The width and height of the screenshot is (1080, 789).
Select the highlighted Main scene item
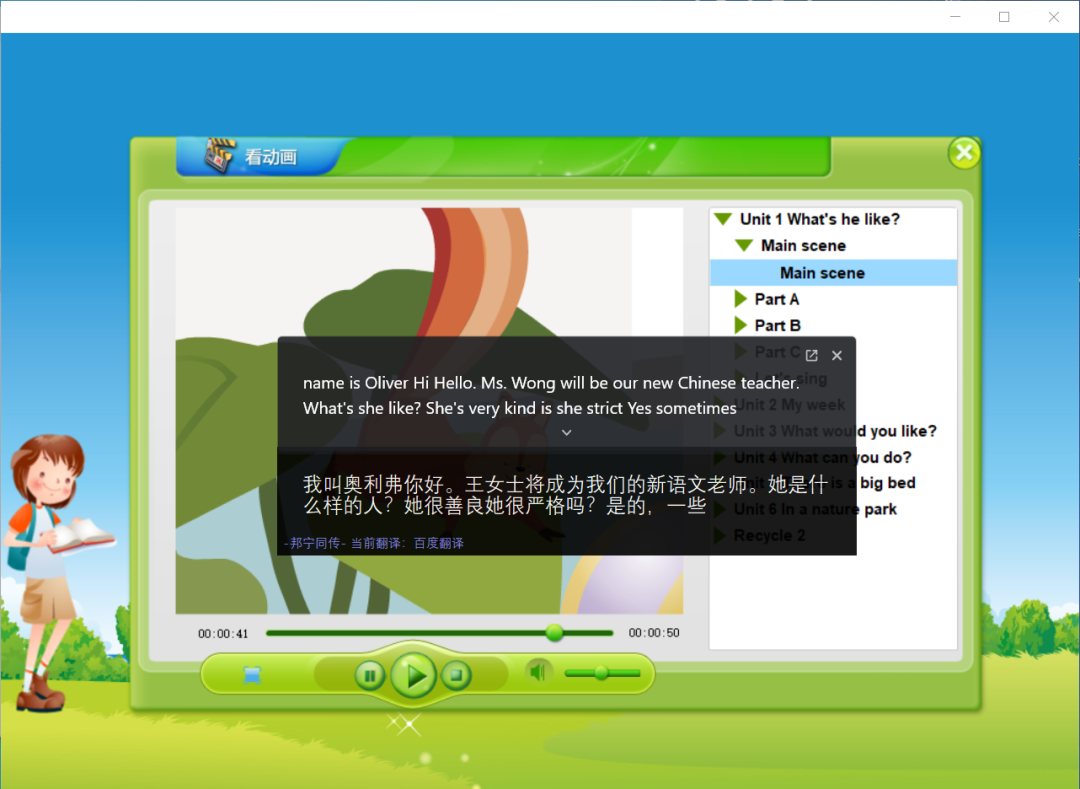[833, 273]
